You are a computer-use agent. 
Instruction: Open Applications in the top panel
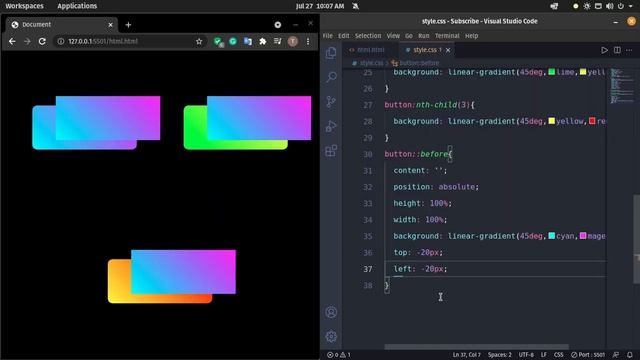(77, 6)
